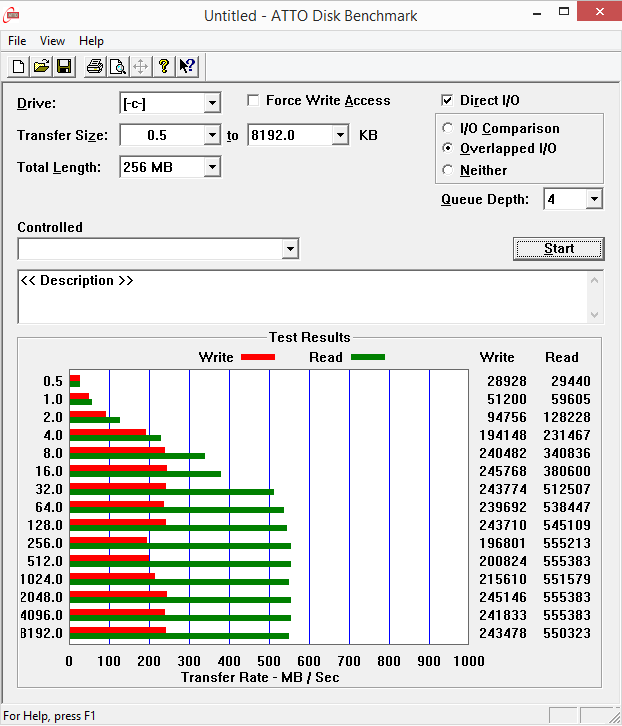Click the green Read legend swatch

[x=368, y=357]
